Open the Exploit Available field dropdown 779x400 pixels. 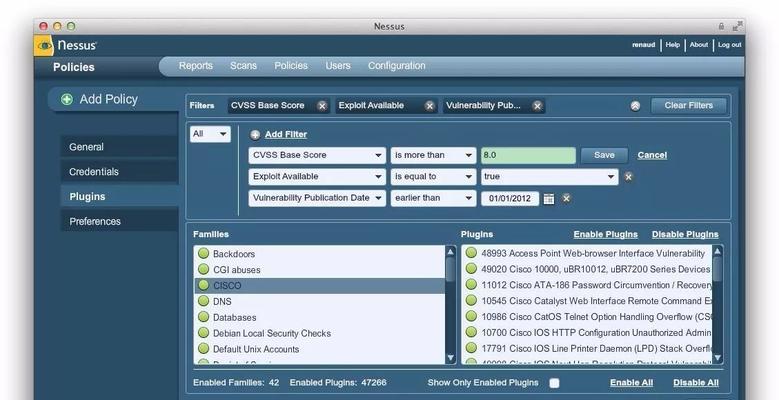(317, 177)
